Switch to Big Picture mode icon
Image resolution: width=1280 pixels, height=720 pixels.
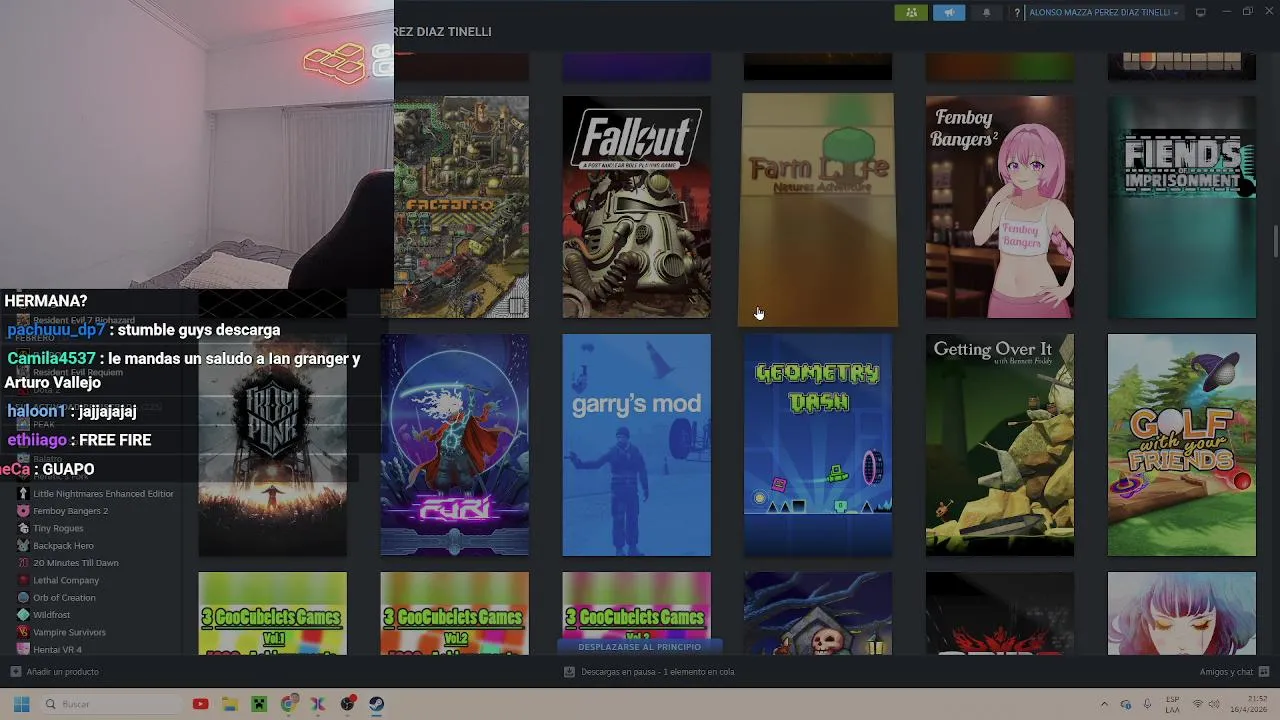click(1201, 12)
